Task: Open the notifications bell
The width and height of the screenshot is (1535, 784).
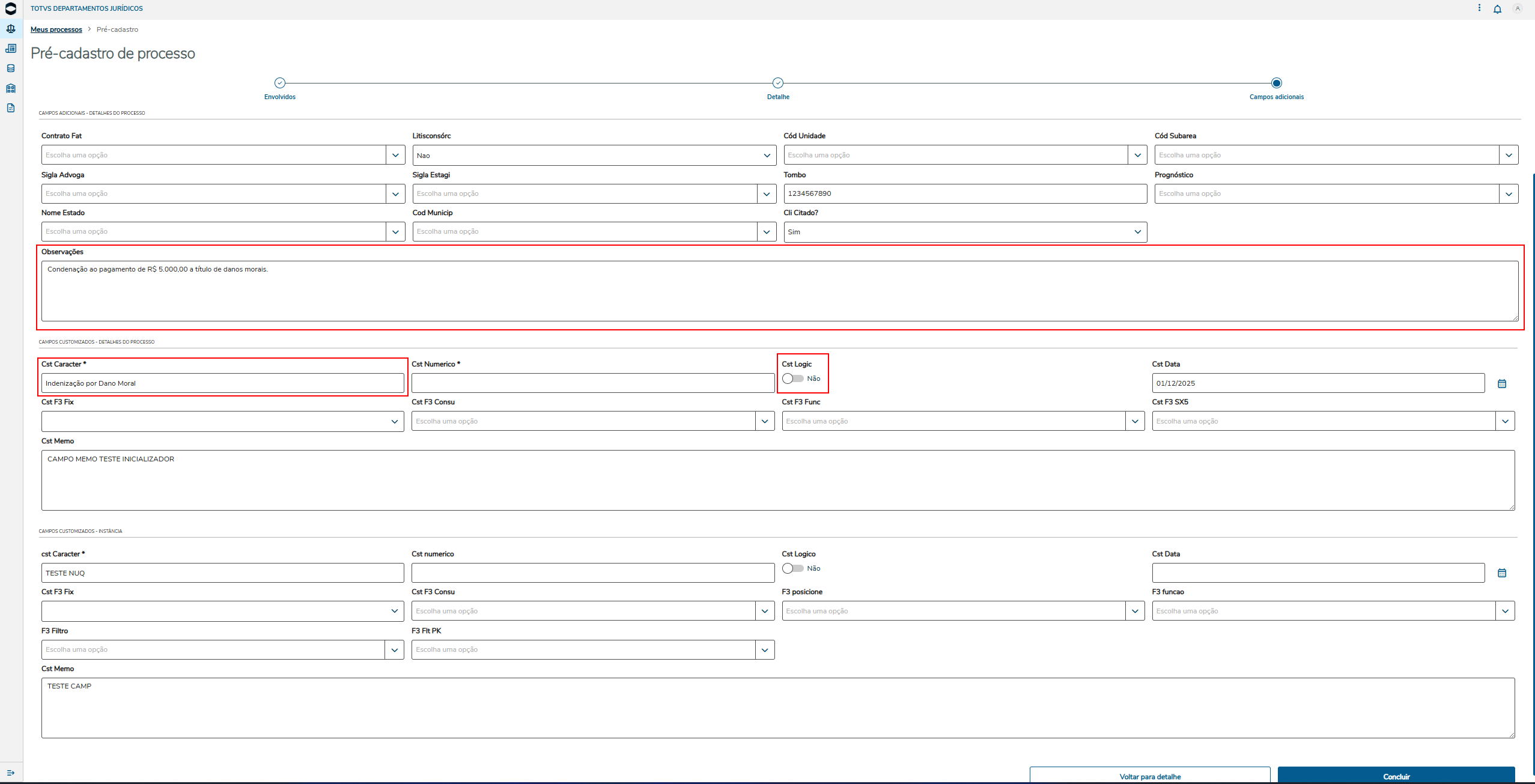Action: click(x=1497, y=9)
